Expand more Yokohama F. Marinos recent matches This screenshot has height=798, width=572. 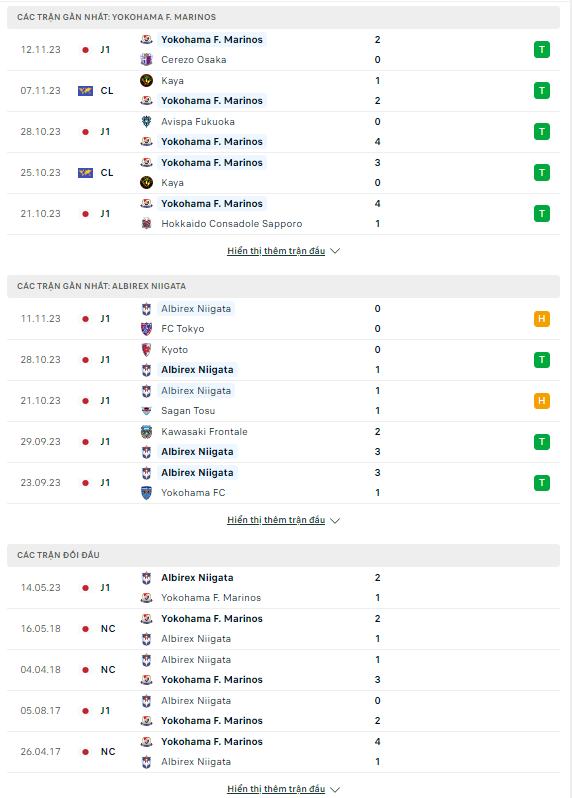(x=283, y=251)
